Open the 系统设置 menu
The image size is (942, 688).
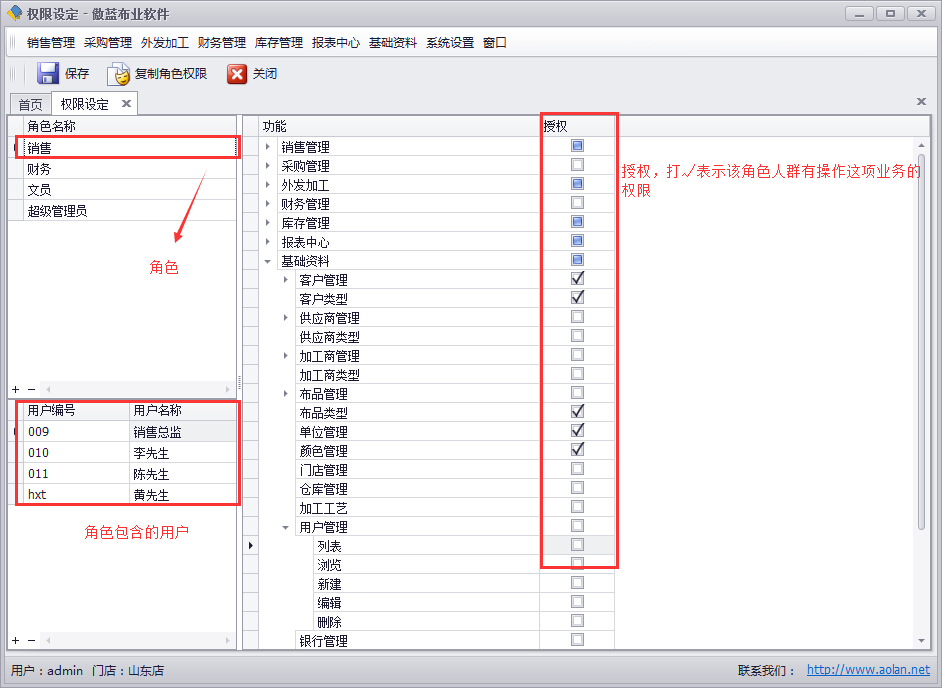449,42
